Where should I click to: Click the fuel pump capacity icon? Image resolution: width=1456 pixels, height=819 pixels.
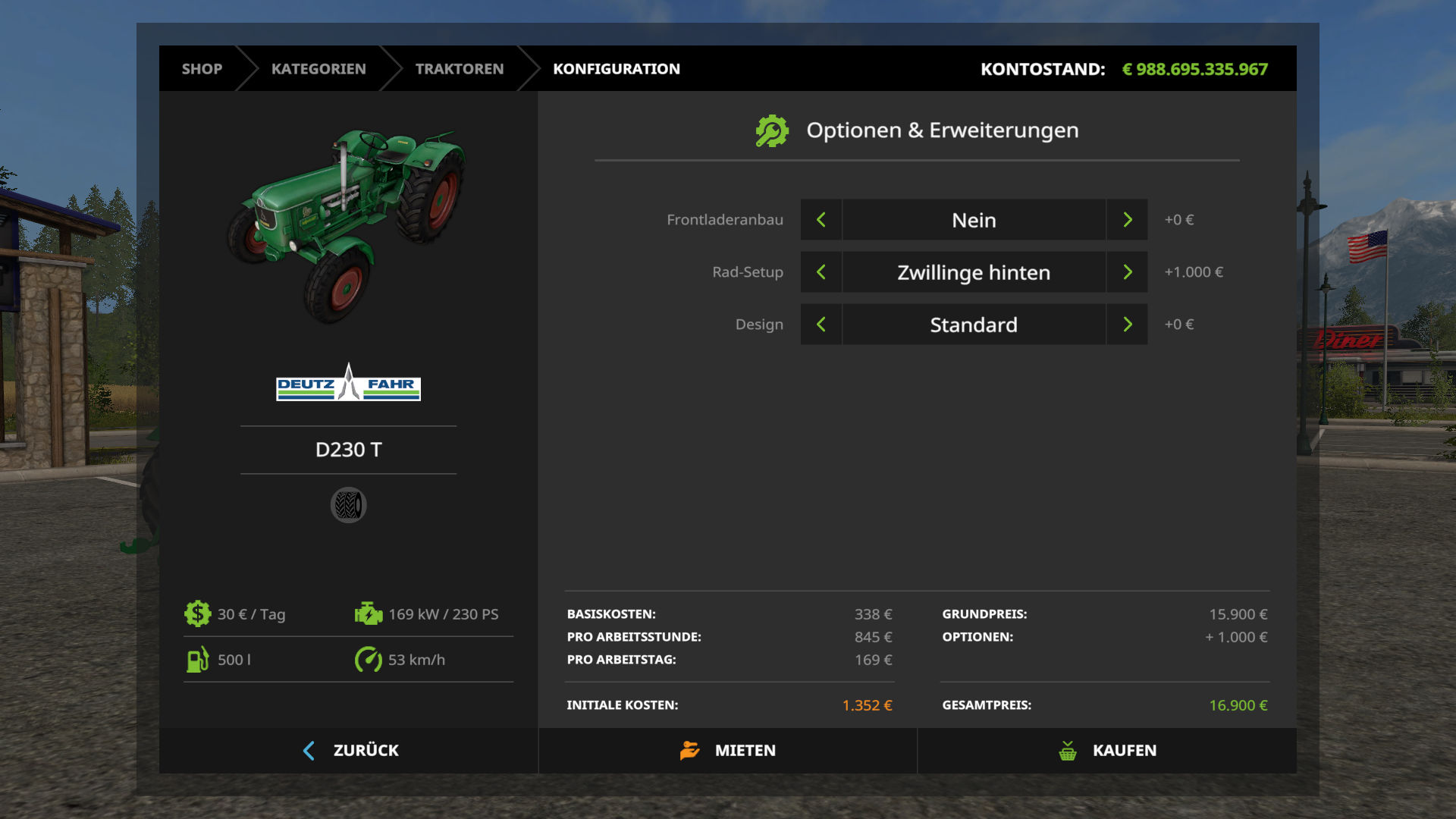coord(197,660)
